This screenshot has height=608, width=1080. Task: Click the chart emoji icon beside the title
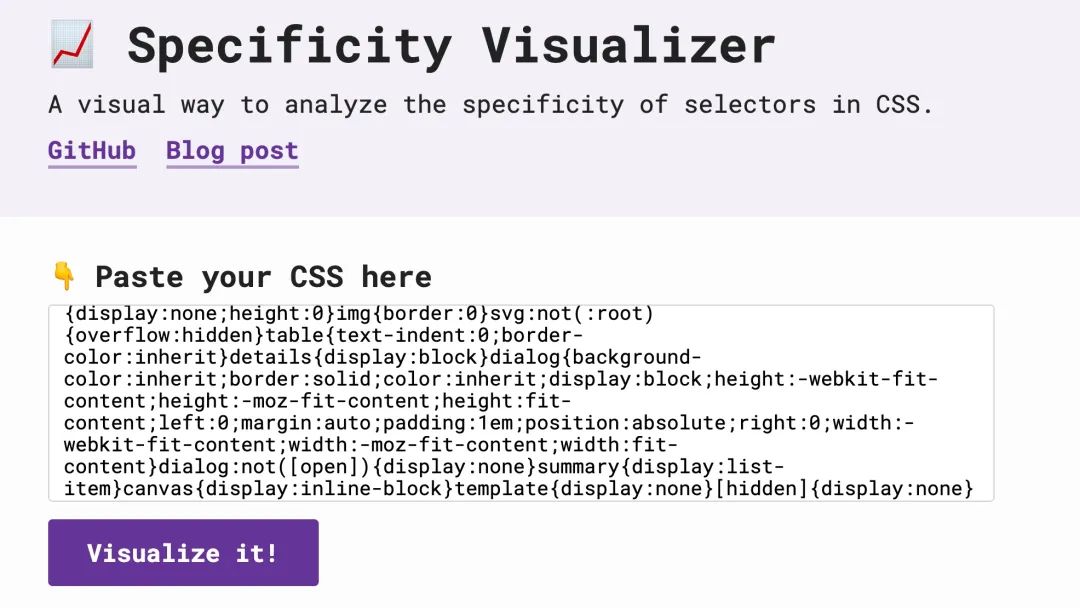[72, 46]
